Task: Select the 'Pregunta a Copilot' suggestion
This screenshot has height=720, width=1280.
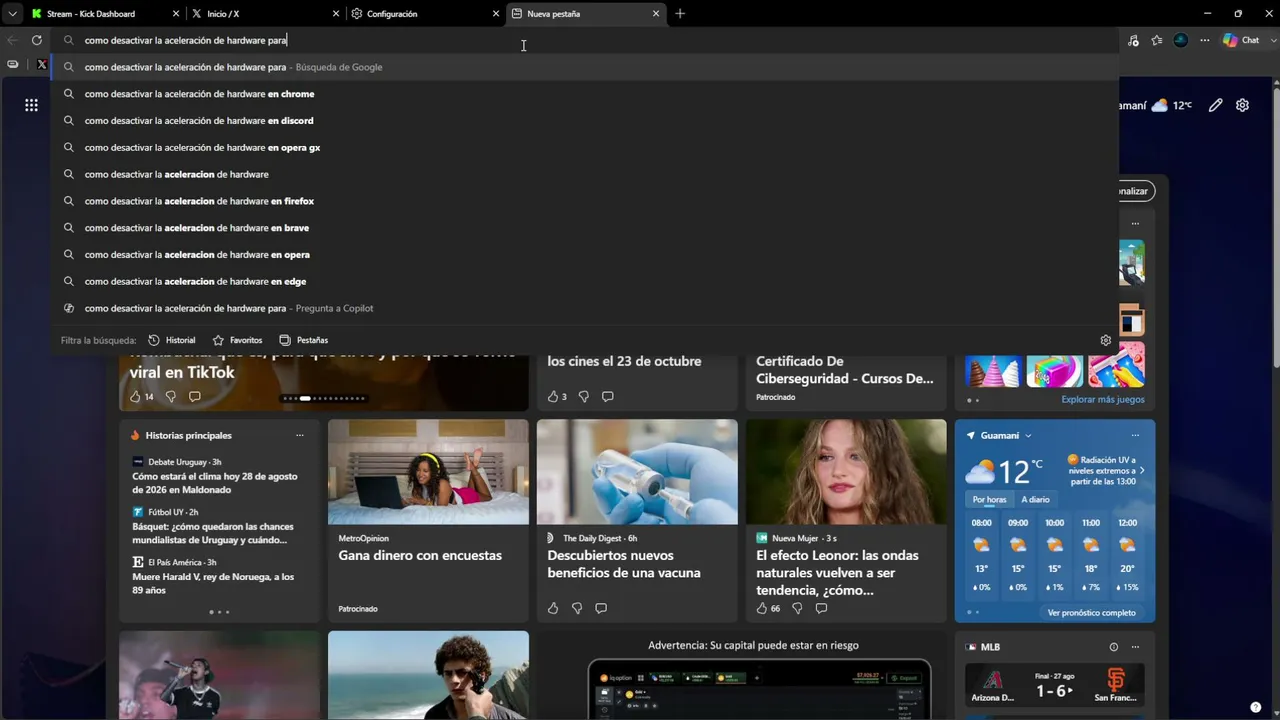Action: point(585,308)
